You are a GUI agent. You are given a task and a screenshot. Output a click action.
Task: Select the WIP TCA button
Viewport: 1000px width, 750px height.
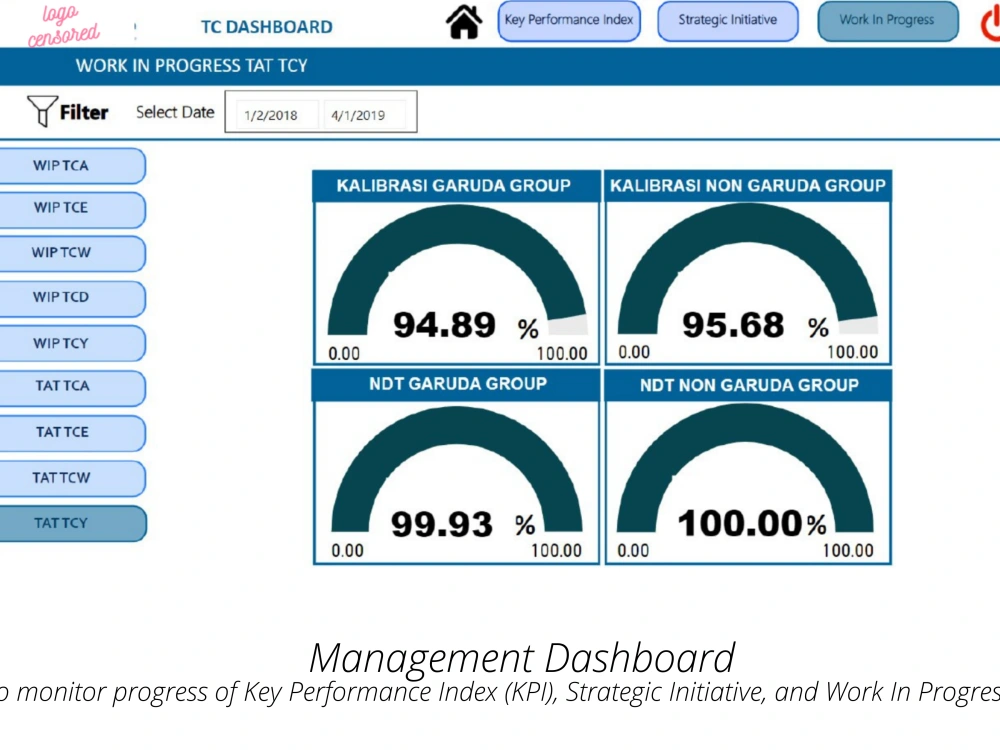point(72,166)
